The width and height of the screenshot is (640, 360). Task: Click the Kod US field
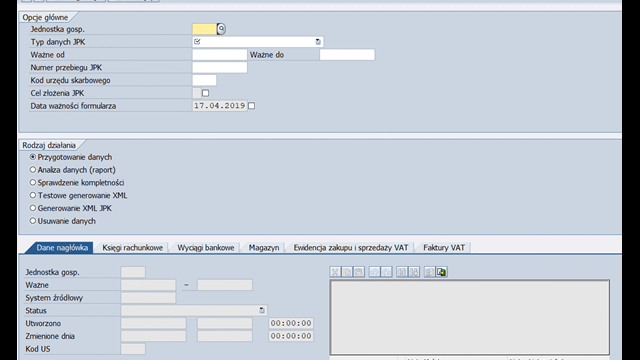133,349
